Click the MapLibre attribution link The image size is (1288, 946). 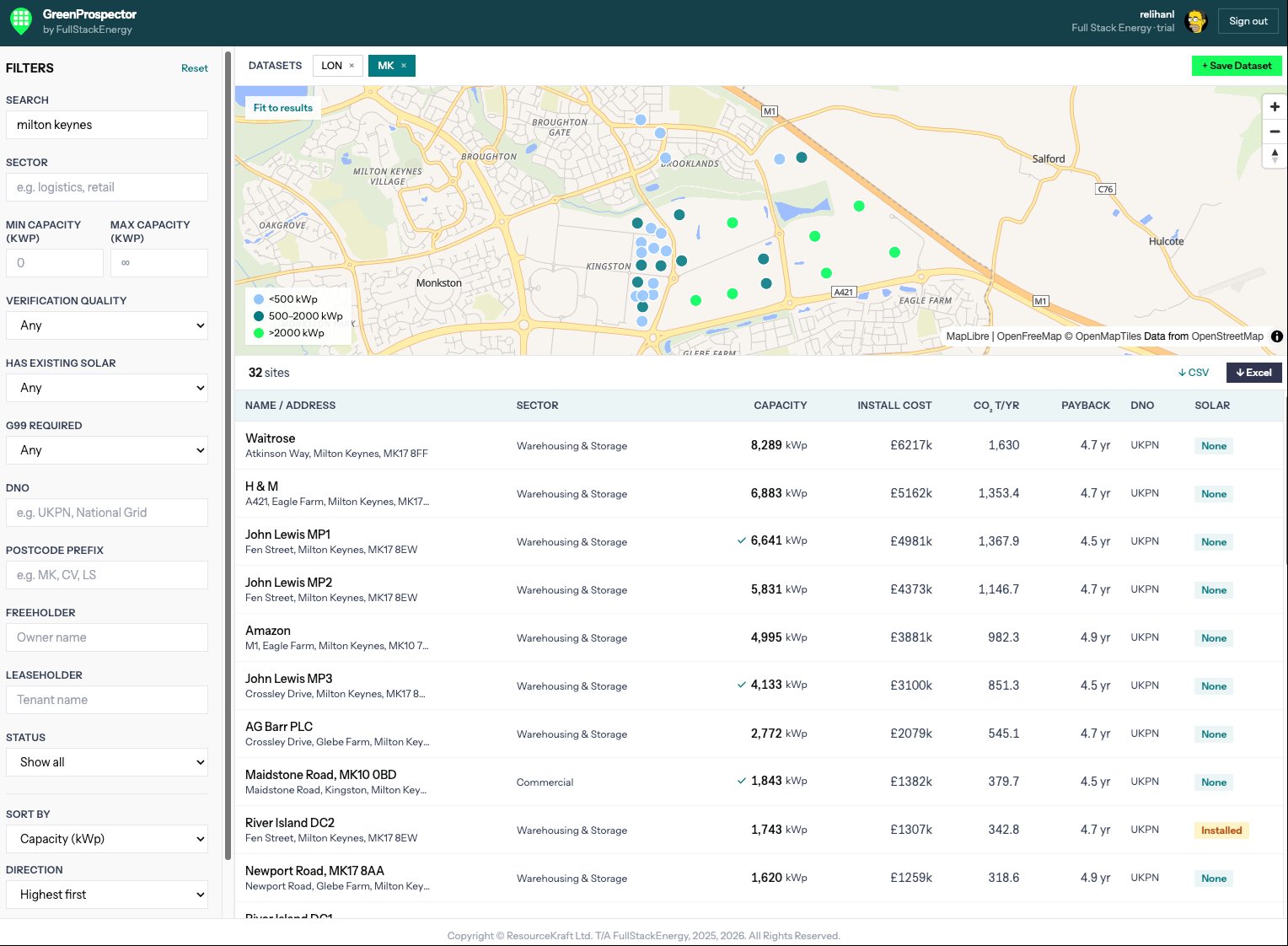pyautogui.click(x=968, y=336)
